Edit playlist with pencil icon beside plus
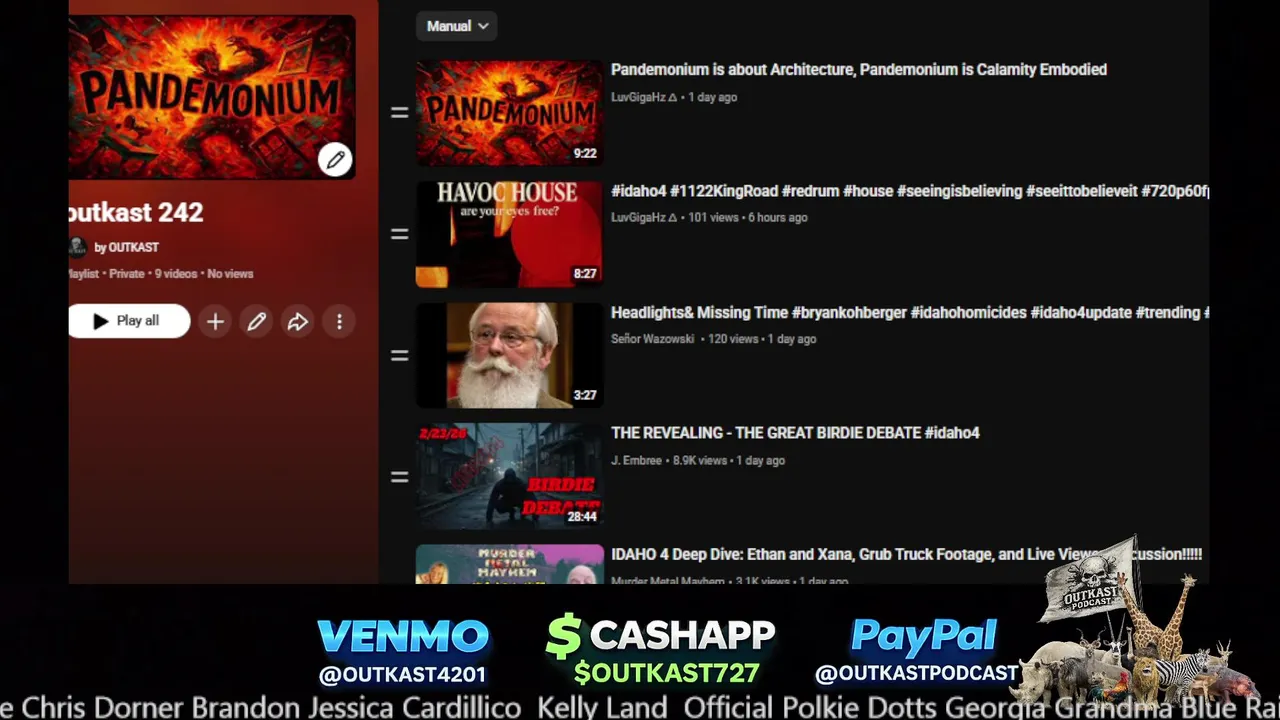This screenshot has width=1280, height=720. point(257,321)
